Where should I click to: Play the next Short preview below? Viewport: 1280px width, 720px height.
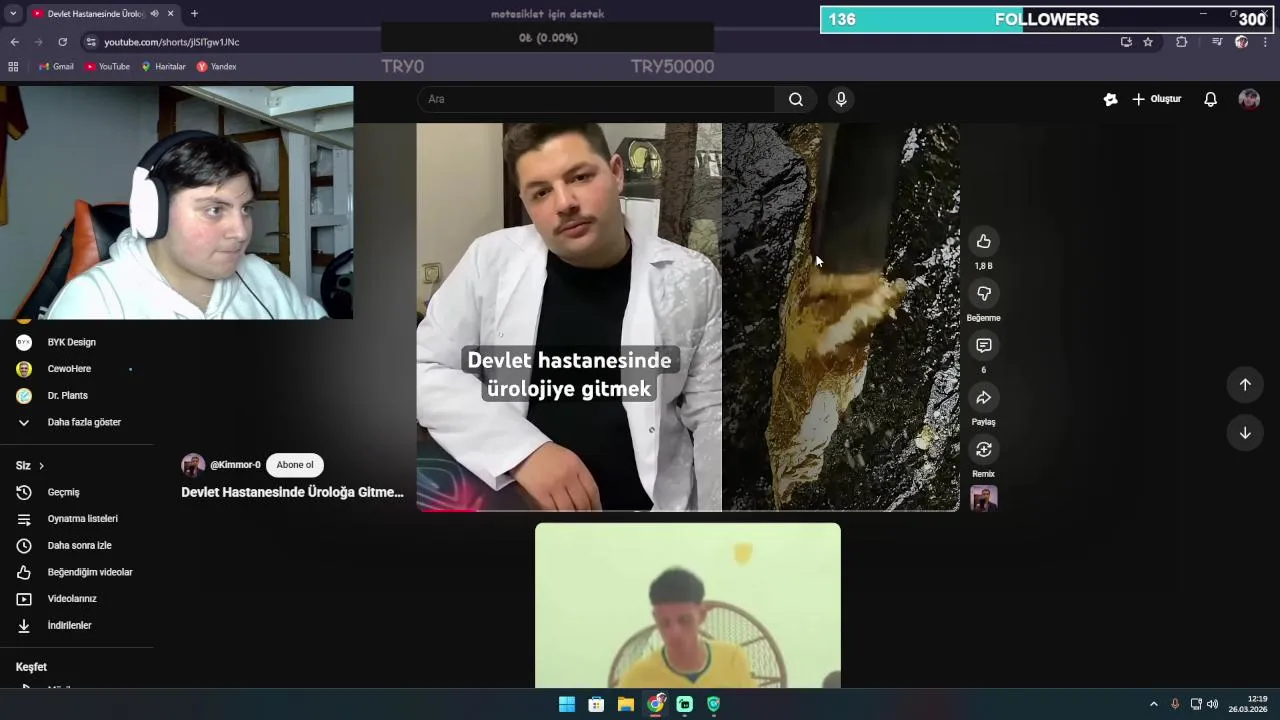688,606
